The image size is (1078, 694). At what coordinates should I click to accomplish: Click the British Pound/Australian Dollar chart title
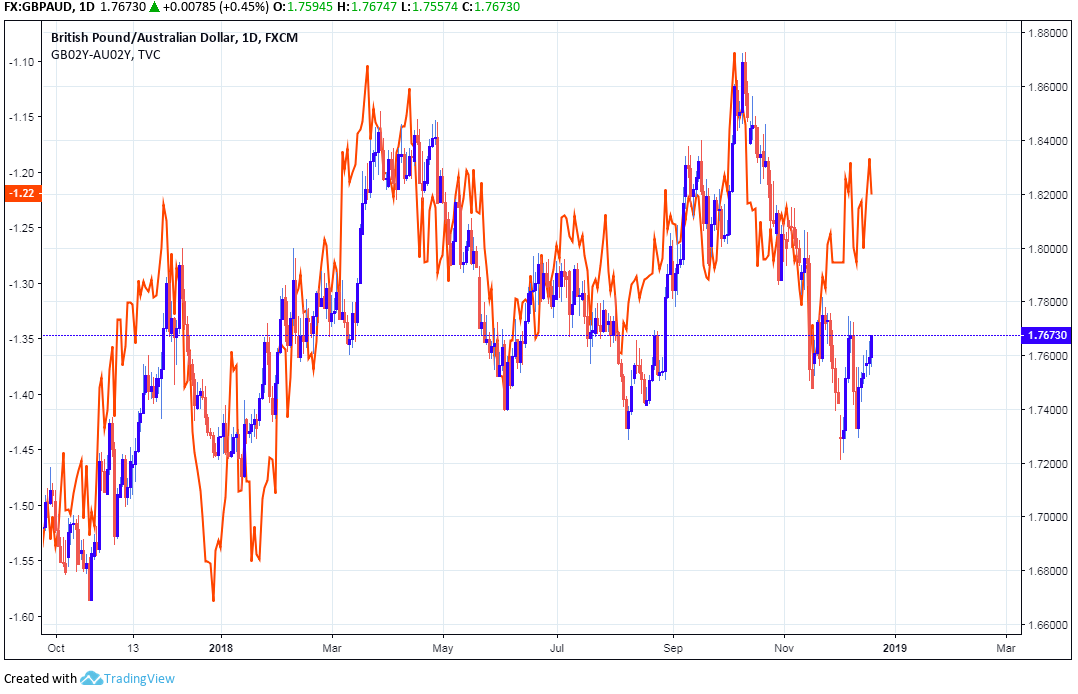coord(174,38)
